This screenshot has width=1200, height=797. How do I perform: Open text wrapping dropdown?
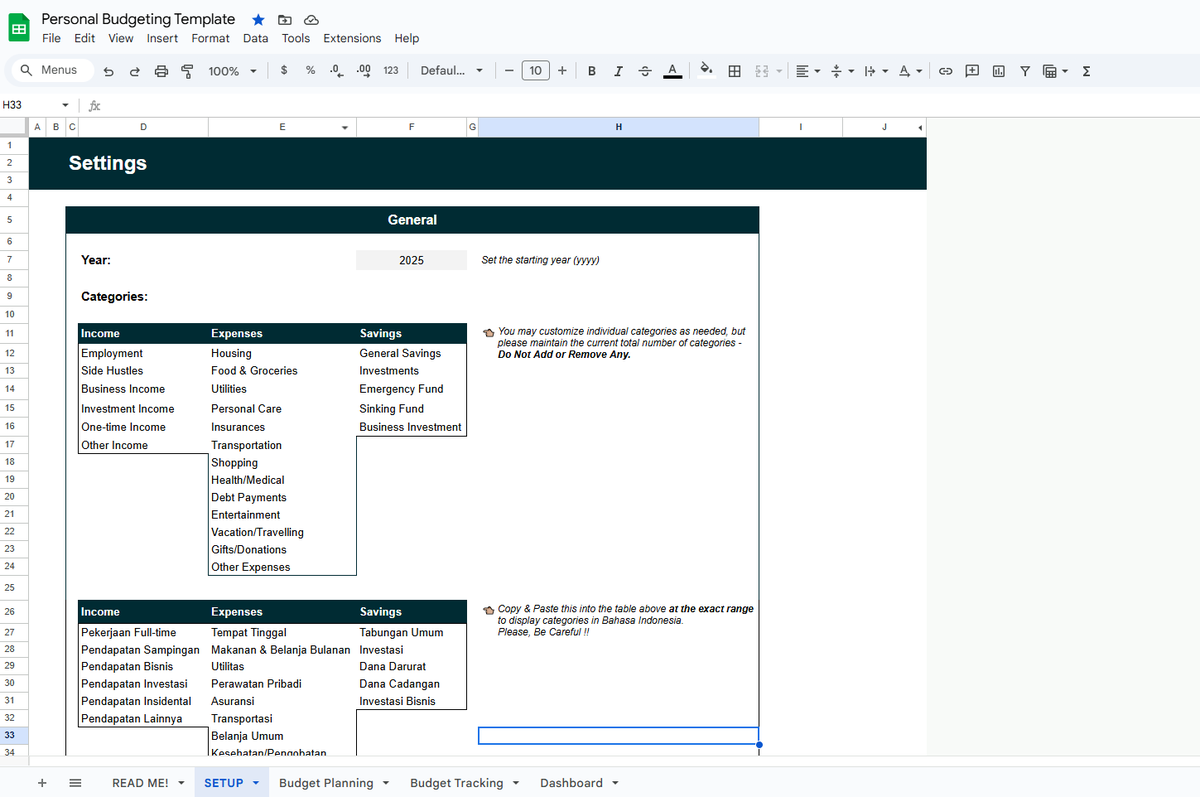point(875,71)
